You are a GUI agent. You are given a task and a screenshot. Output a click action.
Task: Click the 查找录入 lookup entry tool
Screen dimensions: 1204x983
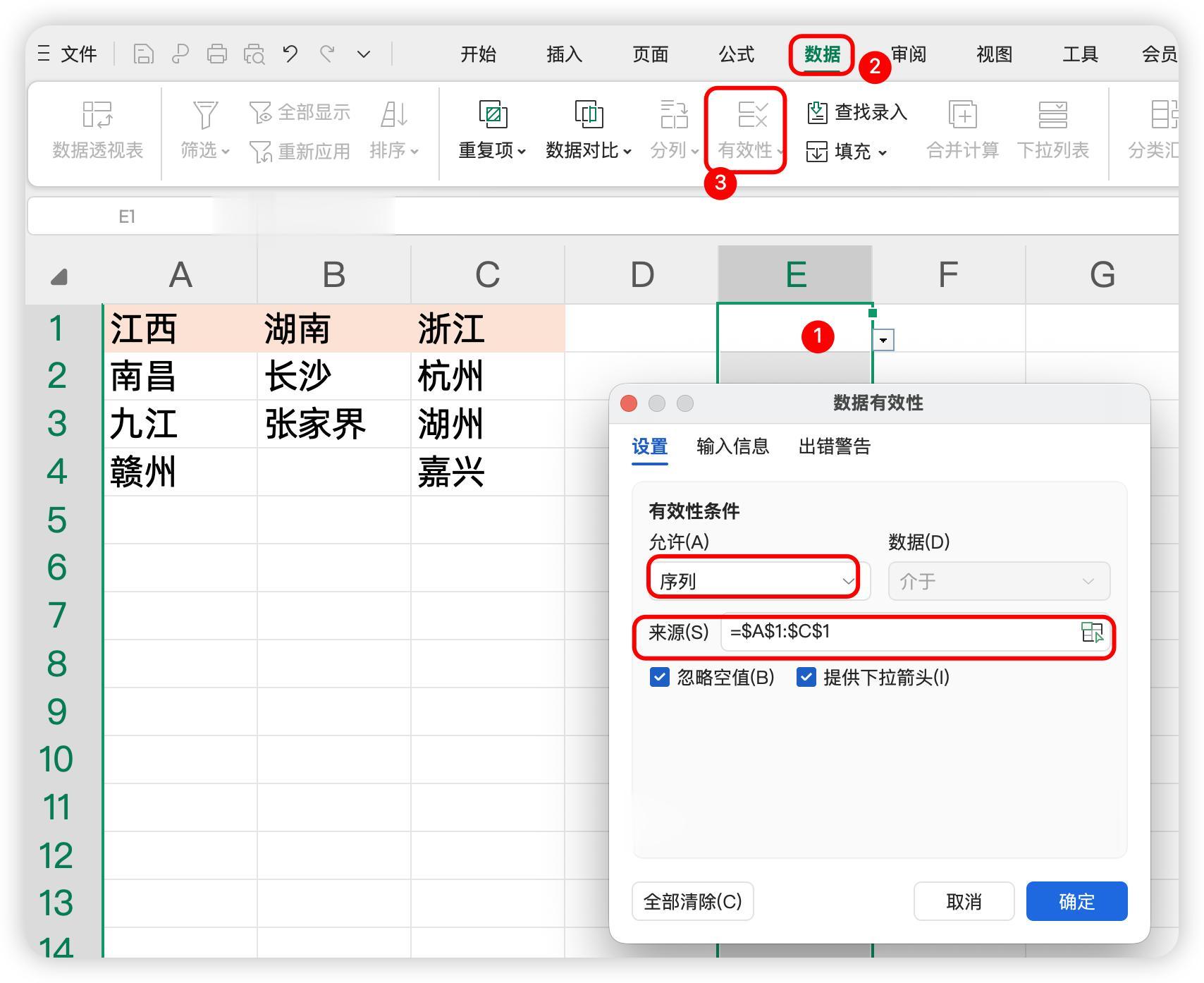857,112
